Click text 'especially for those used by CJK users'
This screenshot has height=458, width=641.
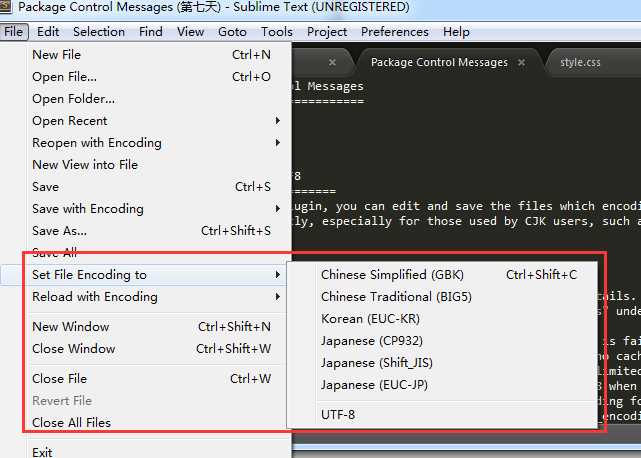(457, 222)
